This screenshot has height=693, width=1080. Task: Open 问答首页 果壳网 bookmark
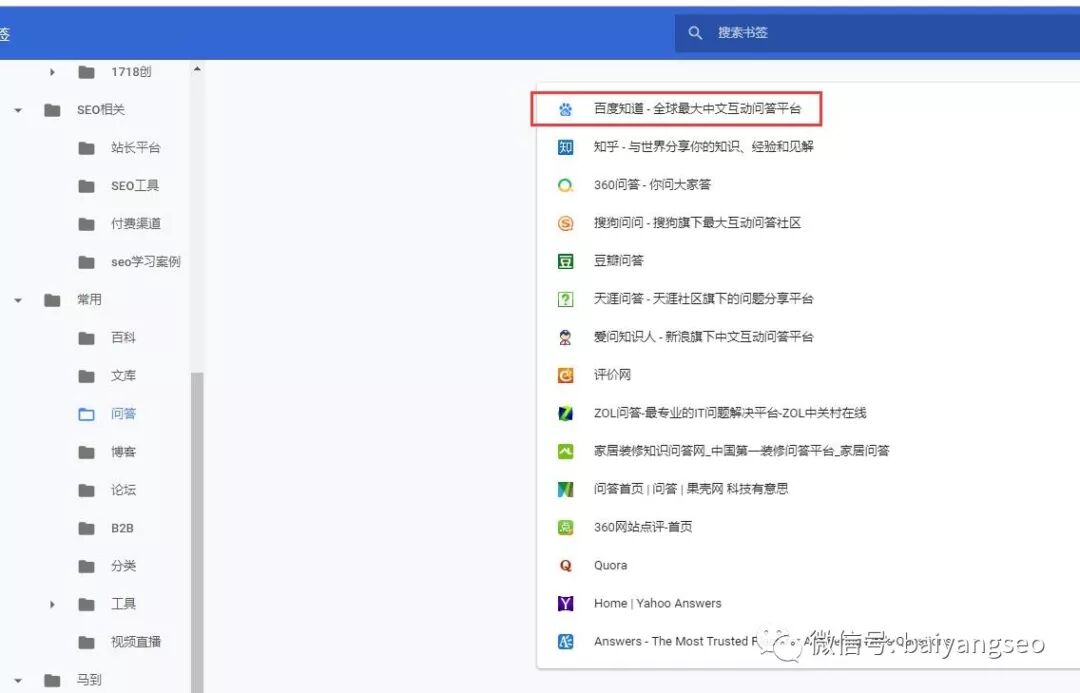click(691, 488)
